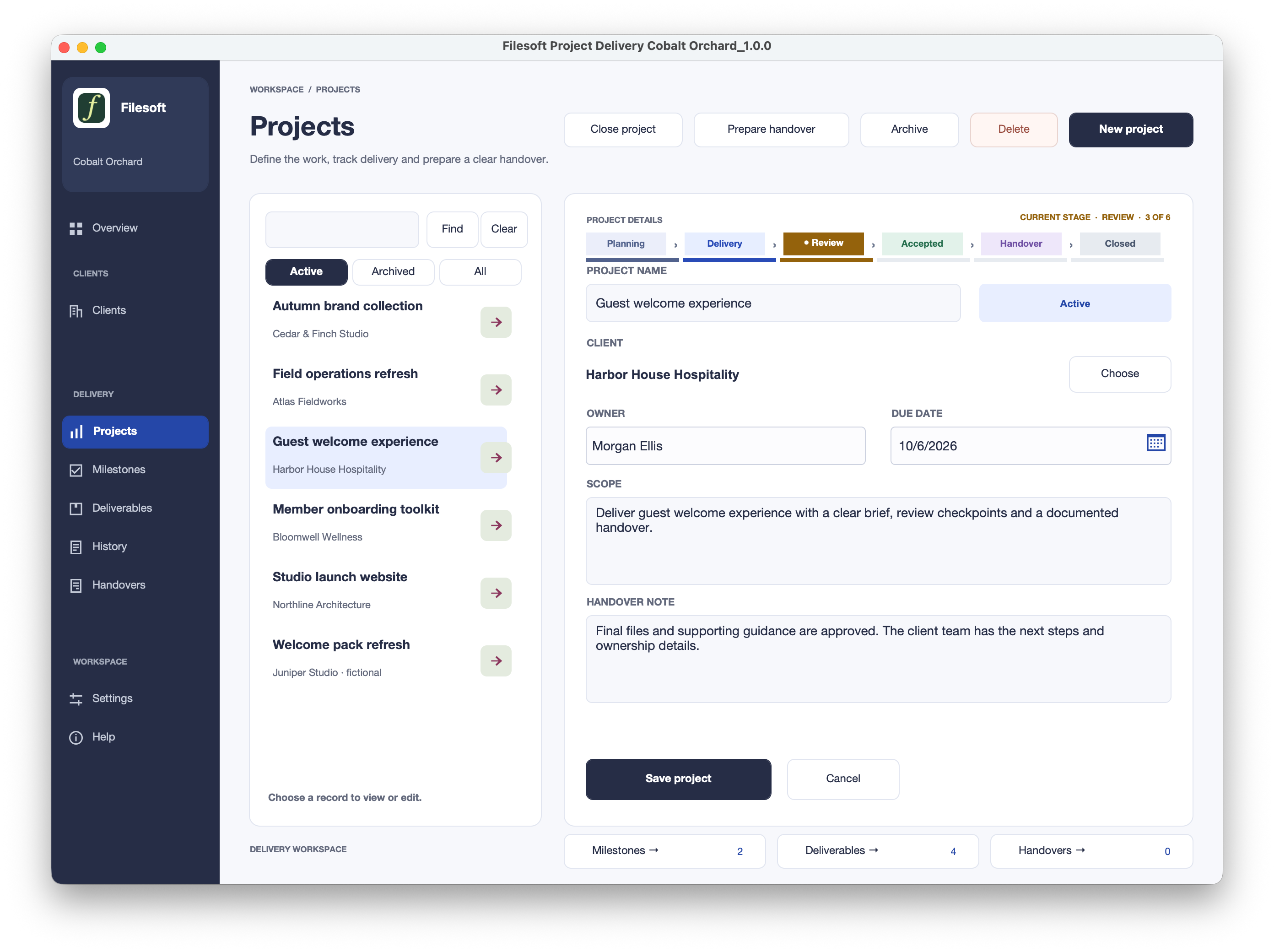The width and height of the screenshot is (1274, 952).
Task: Switch to Archived projects filter
Action: pyautogui.click(x=393, y=272)
